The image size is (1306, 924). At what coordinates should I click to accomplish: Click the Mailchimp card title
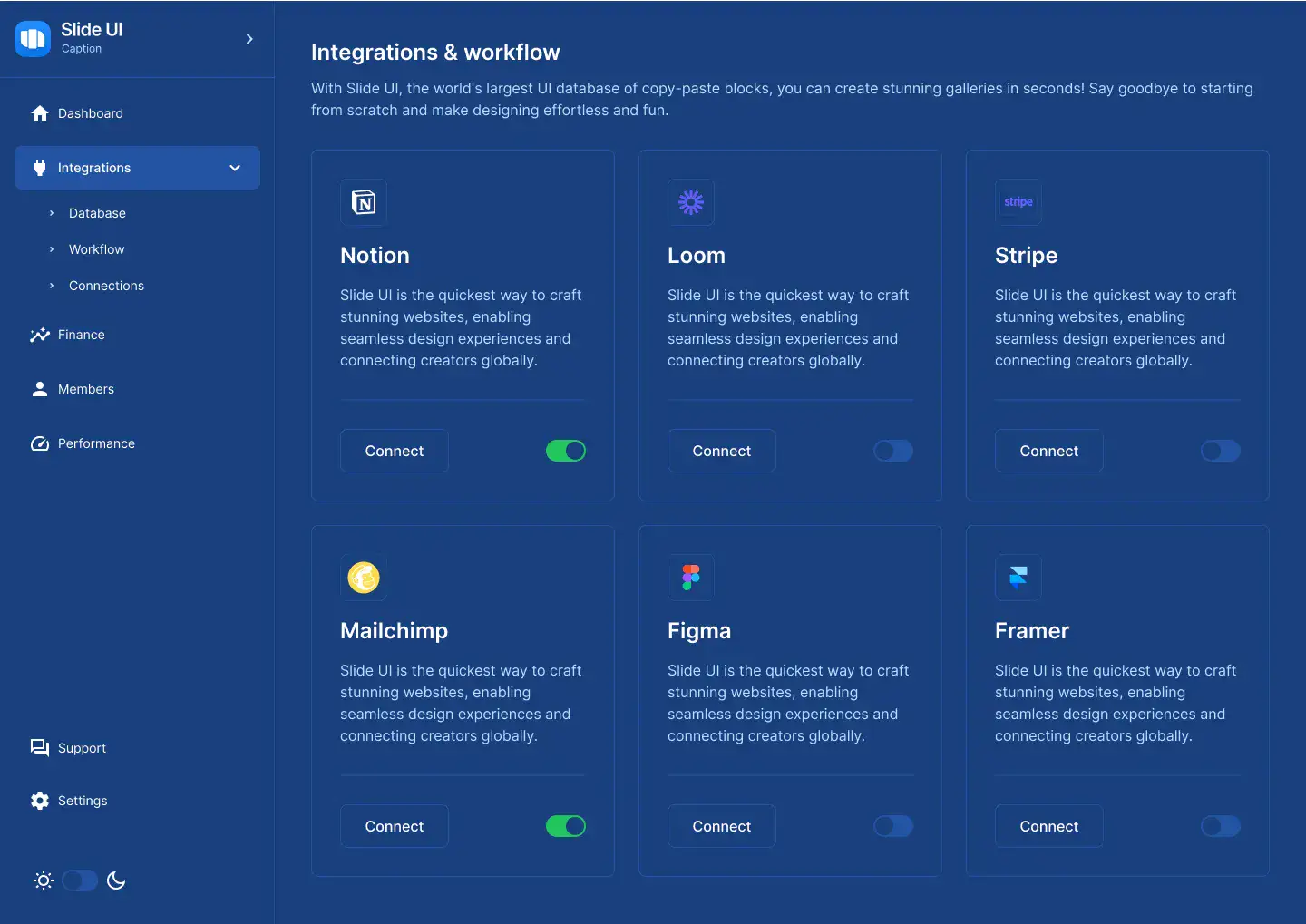point(394,631)
